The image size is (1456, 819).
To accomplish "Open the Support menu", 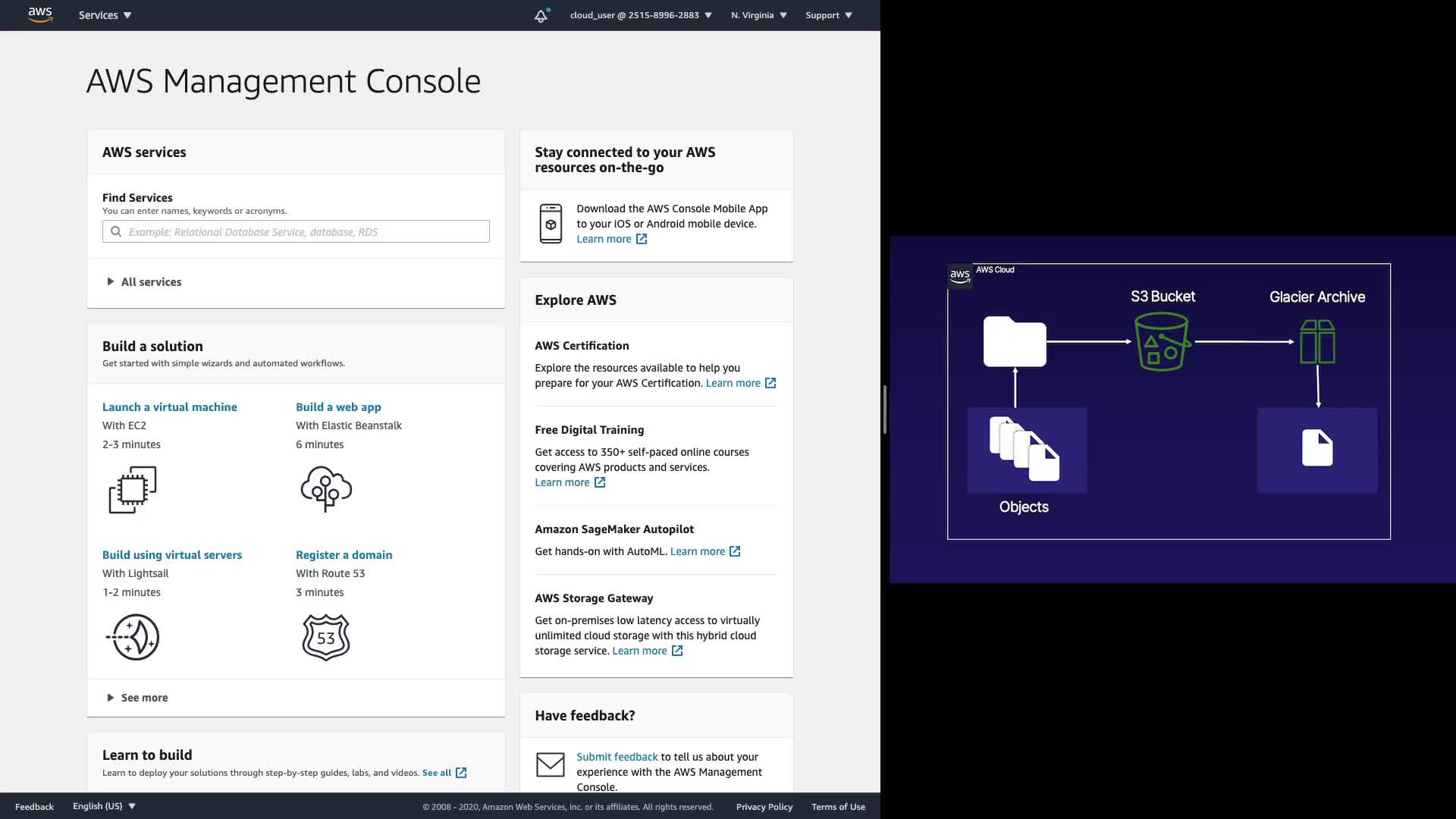I will [x=828, y=15].
